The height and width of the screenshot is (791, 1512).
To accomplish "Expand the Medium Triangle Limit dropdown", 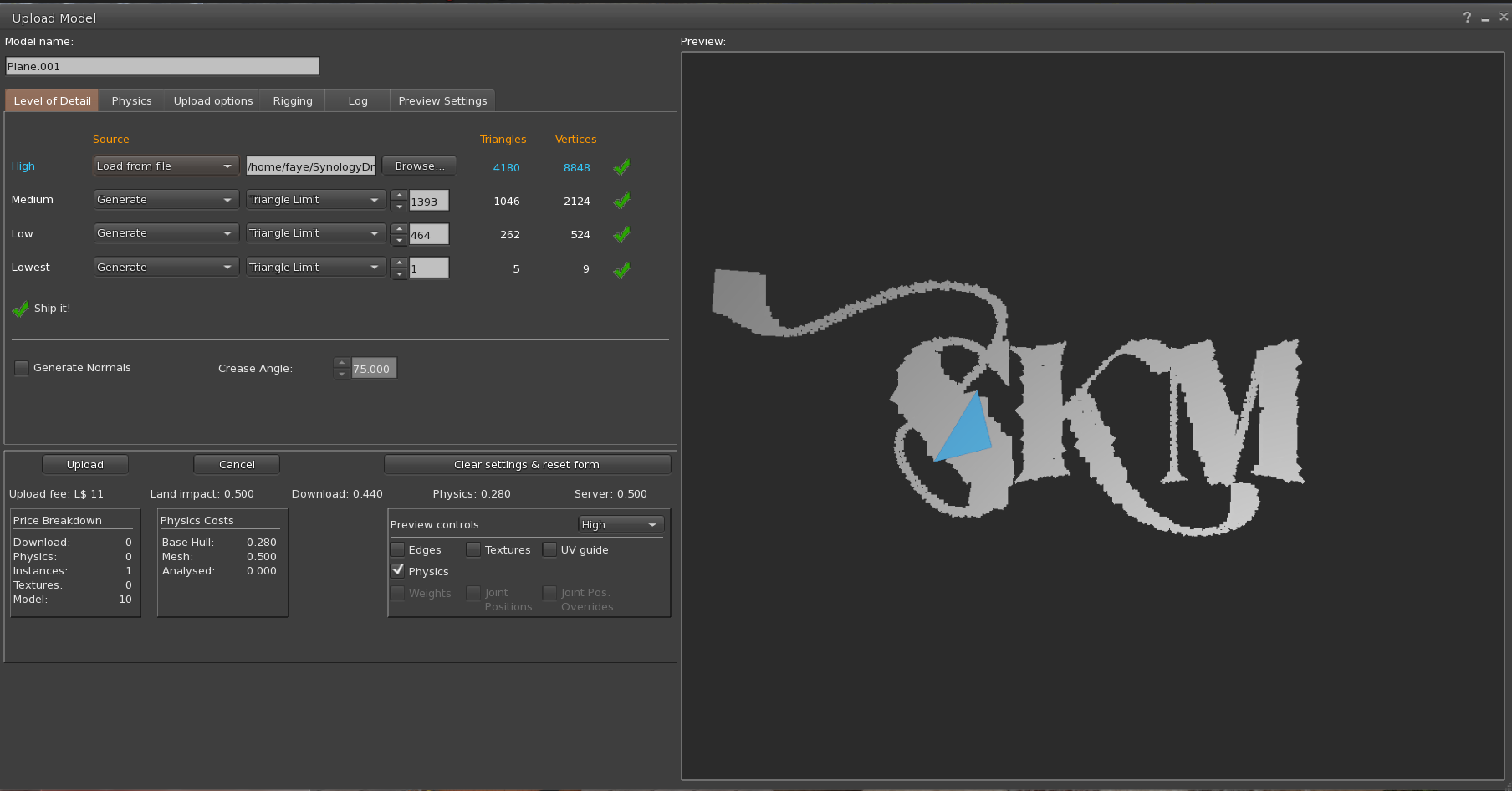I will pos(315,200).
